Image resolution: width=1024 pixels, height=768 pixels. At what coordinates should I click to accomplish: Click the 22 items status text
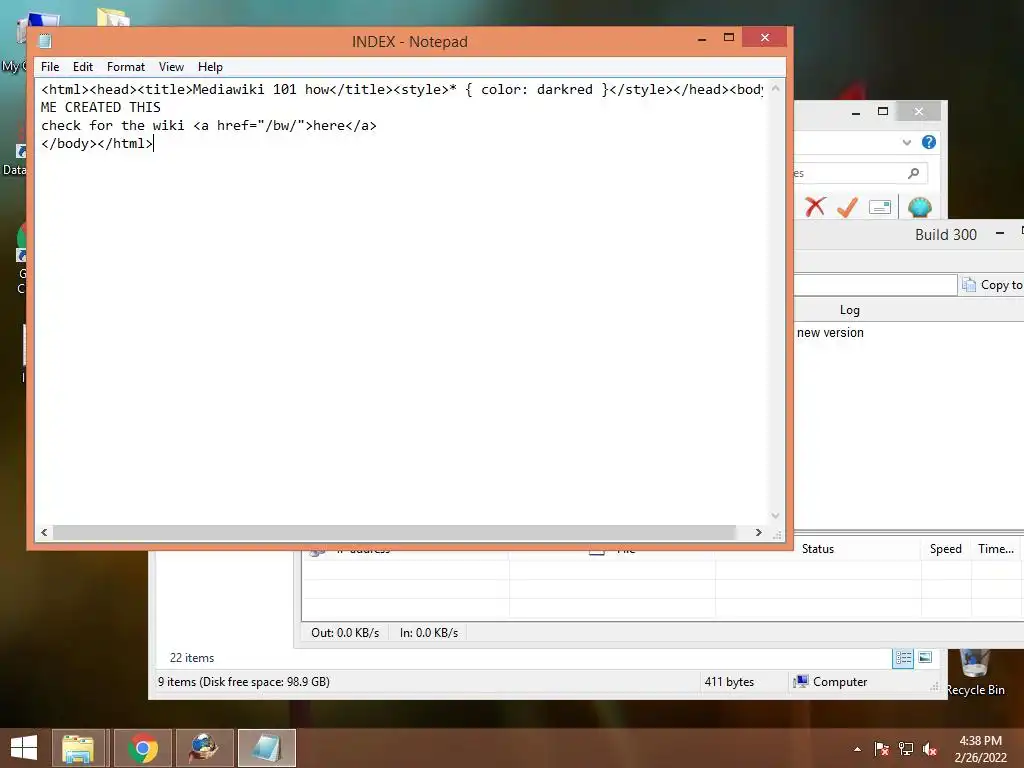pyautogui.click(x=191, y=658)
